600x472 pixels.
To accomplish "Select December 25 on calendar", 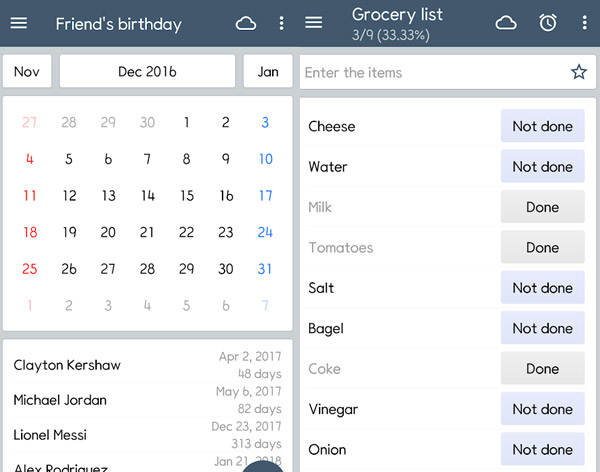I will pyautogui.click(x=30, y=269).
